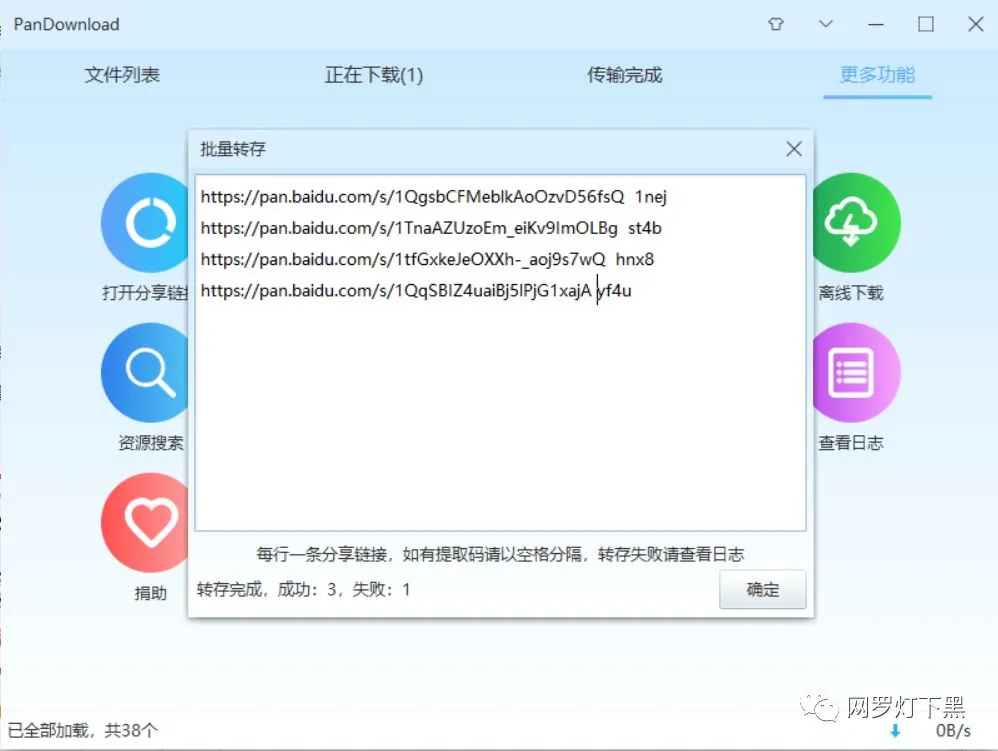The image size is (998, 751).
Task: Click the blue 打开分享链接 circle icon
Action: click(x=145, y=223)
